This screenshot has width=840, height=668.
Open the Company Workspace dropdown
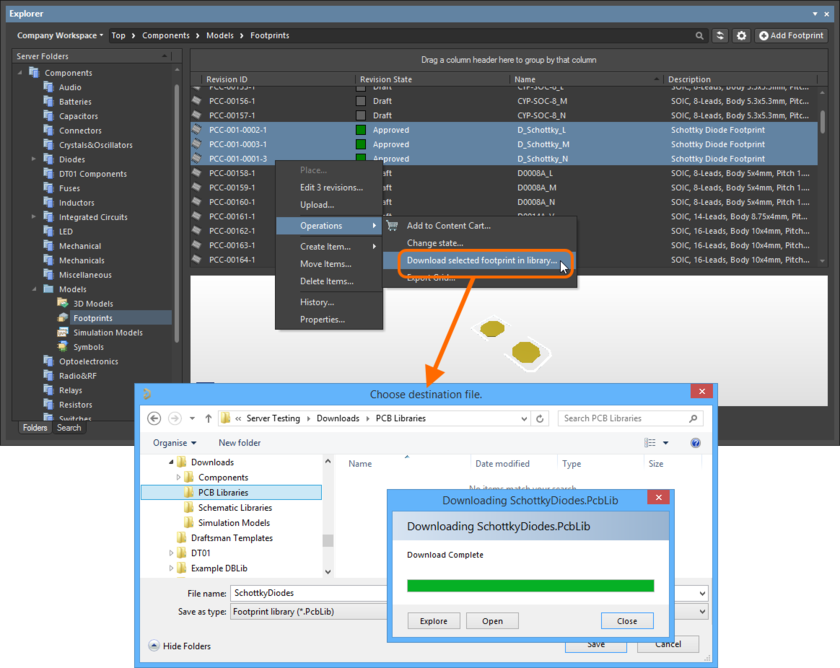point(60,35)
